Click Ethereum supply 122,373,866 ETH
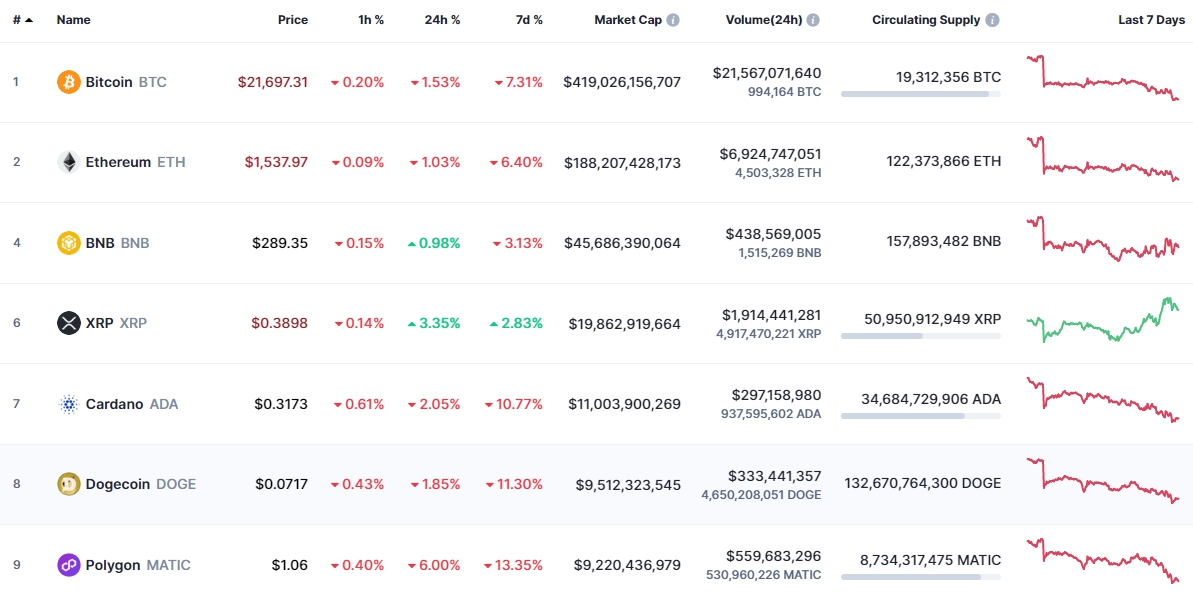This screenshot has height=599, width=1193. tap(943, 161)
